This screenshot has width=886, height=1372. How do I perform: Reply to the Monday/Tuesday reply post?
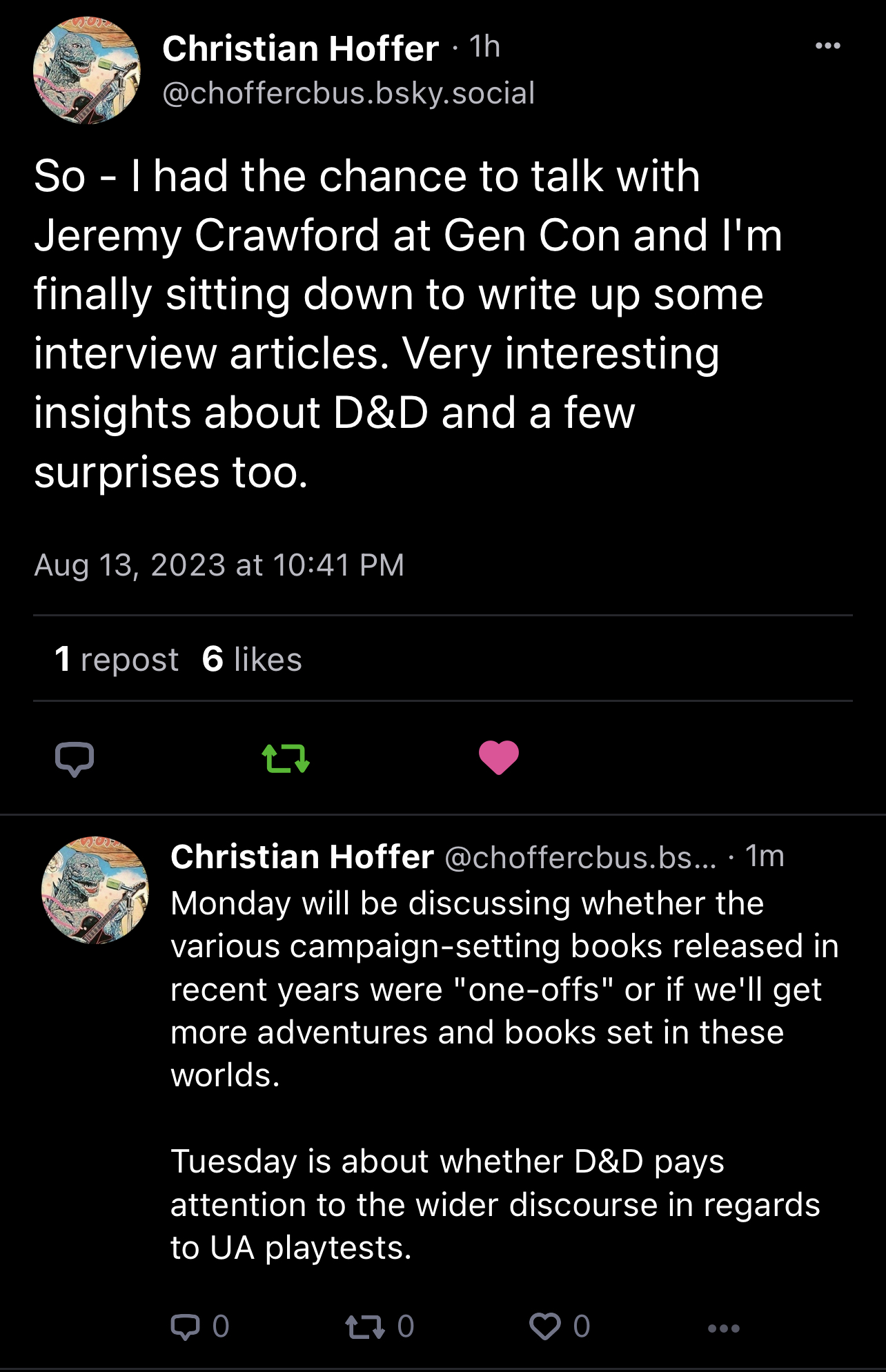[186, 1326]
